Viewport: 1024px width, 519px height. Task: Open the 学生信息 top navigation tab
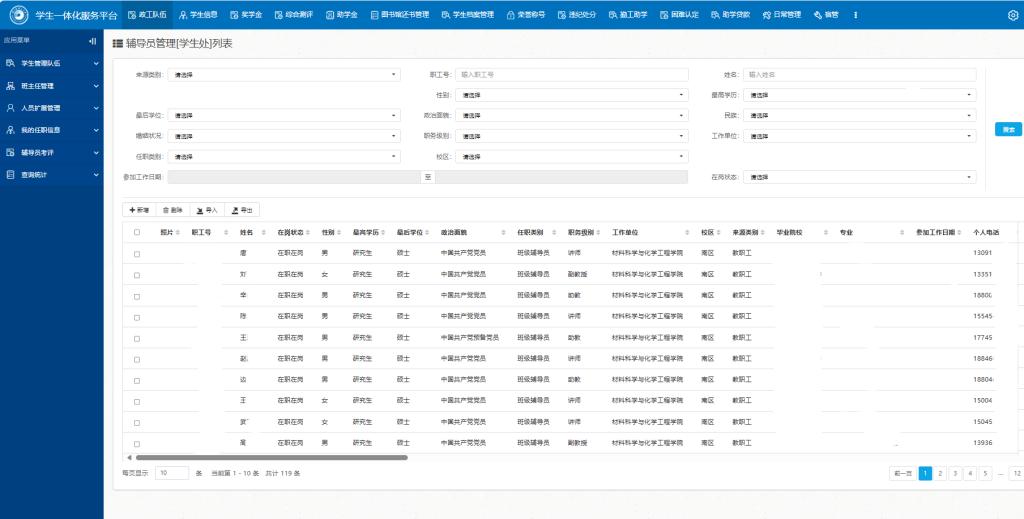(198, 15)
